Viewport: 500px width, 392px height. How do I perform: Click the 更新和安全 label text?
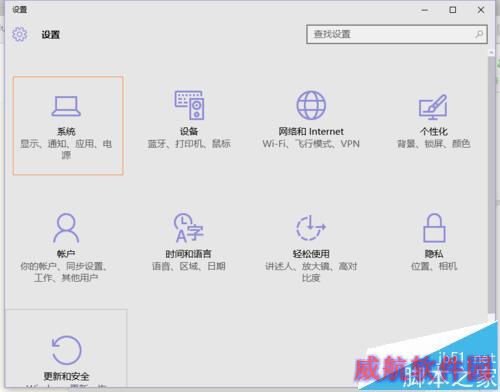coord(66,376)
